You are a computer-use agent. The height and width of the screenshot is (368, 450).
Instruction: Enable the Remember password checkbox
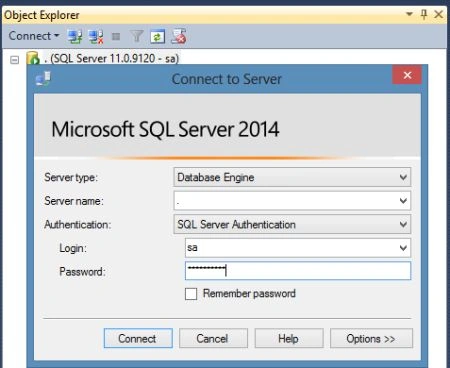tap(191, 294)
